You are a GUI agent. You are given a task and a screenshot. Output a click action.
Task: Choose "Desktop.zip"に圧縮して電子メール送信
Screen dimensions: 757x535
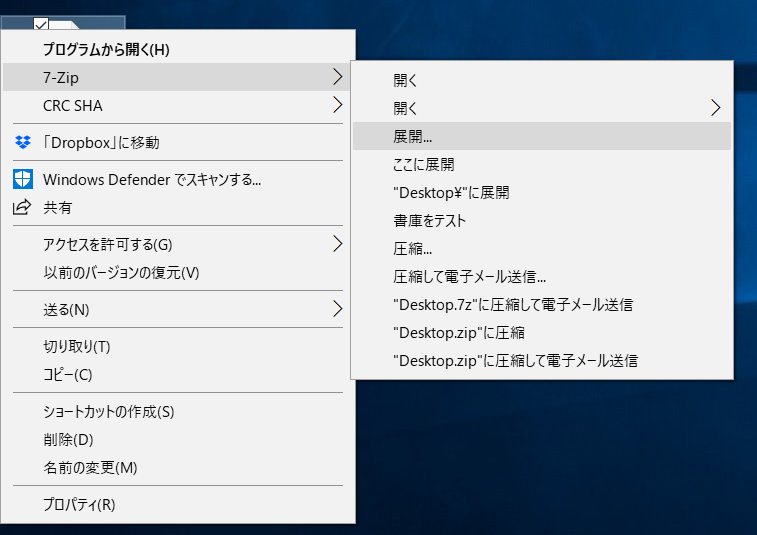coord(542,360)
